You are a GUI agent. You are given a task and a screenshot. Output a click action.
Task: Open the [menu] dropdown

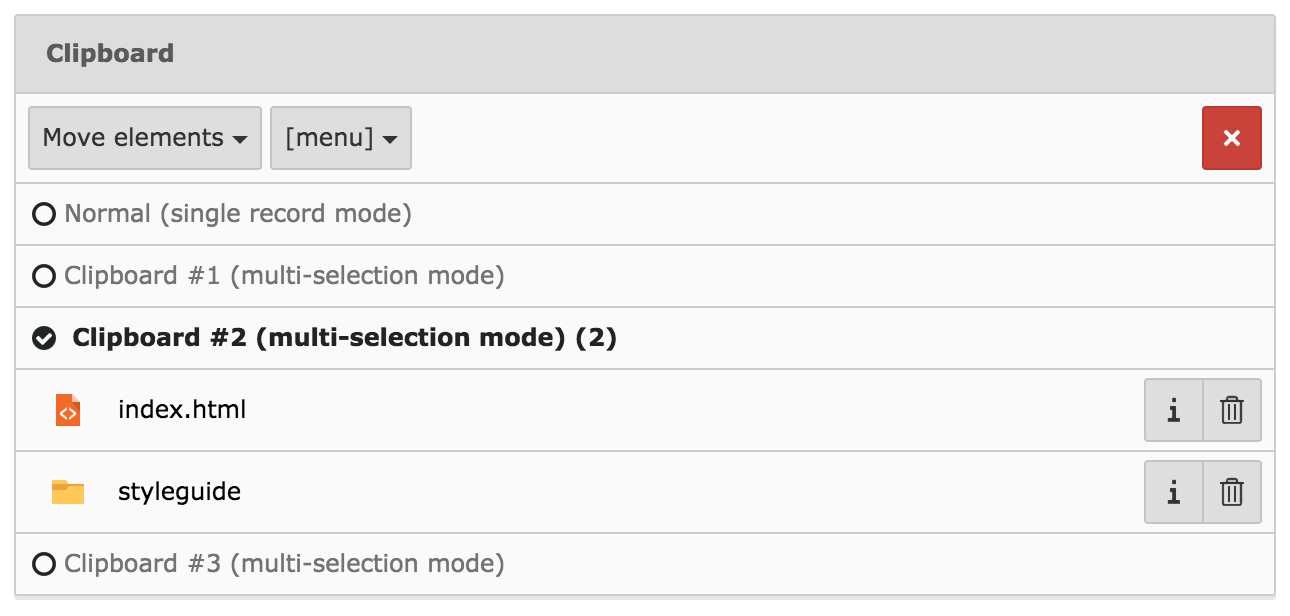pyautogui.click(x=340, y=138)
